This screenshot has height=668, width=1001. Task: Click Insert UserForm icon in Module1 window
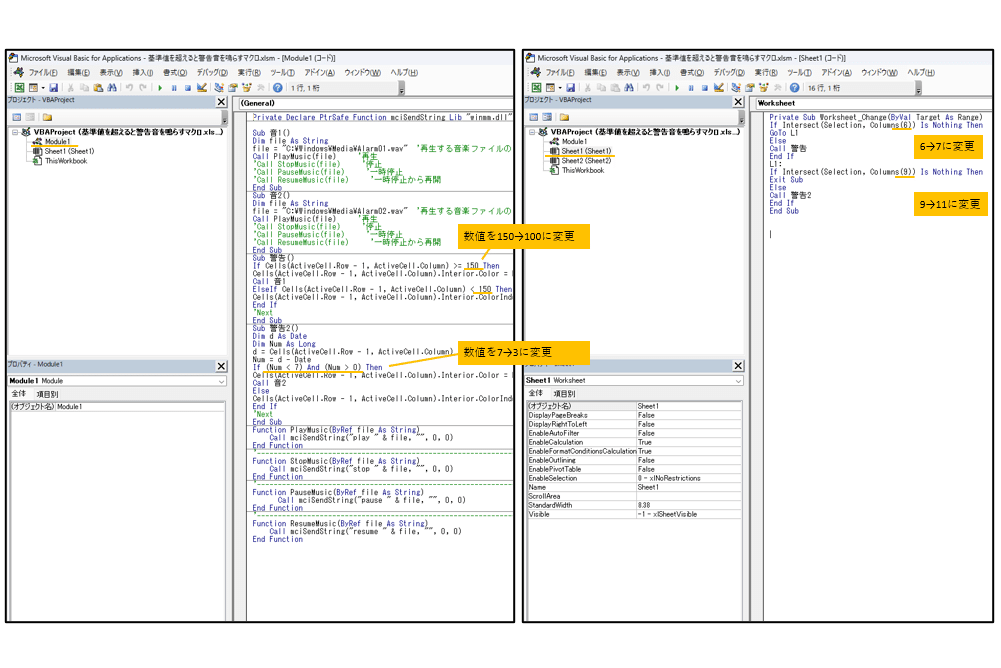coord(33,87)
